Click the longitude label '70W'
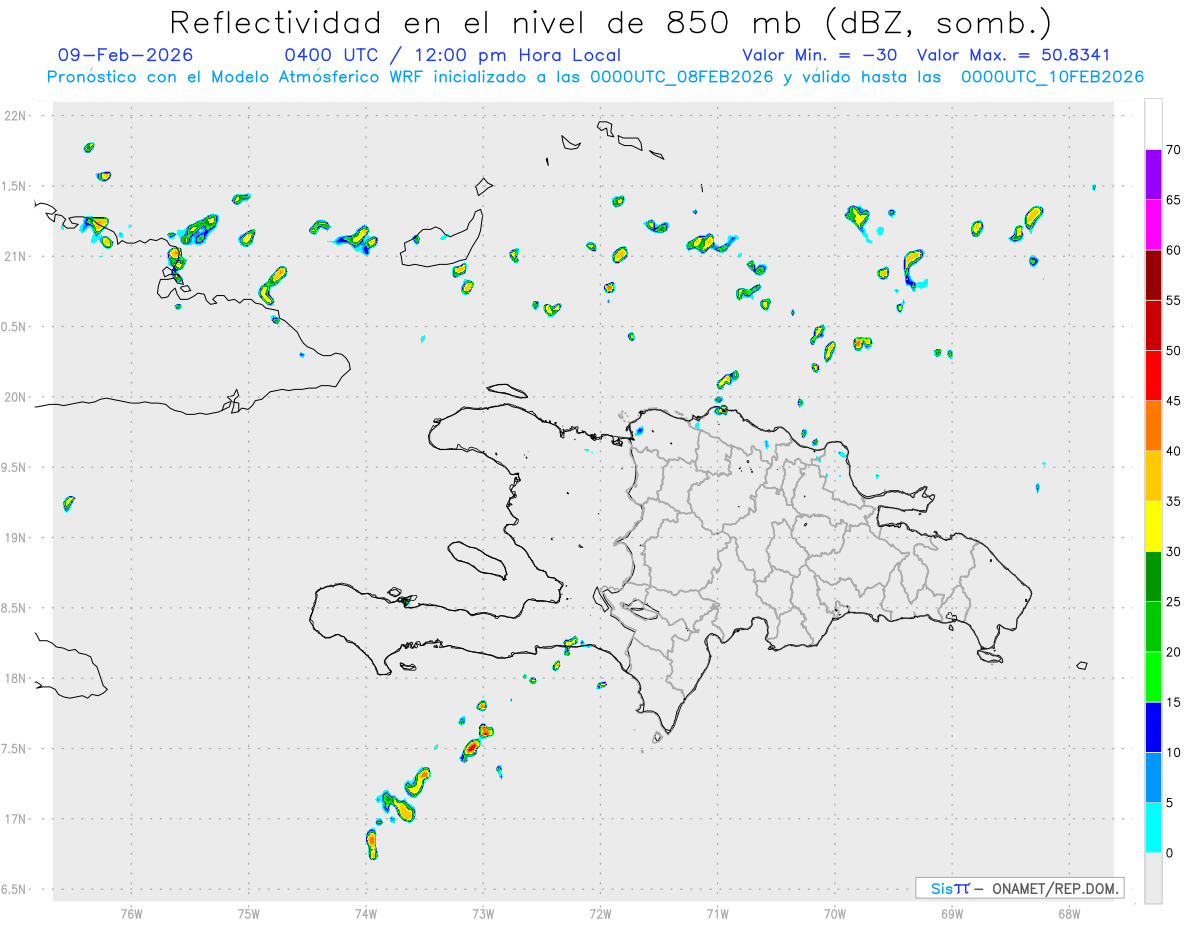This screenshot has height=927, width=1200. point(835,913)
